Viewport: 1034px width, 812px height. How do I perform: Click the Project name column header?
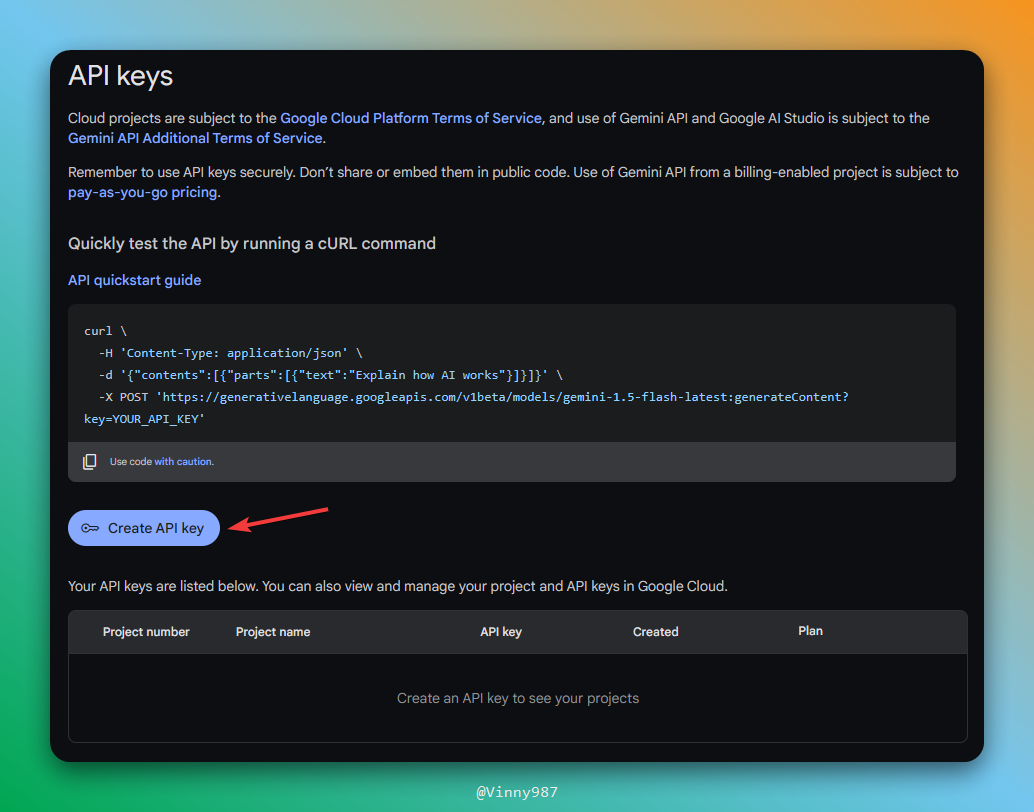[272, 632]
